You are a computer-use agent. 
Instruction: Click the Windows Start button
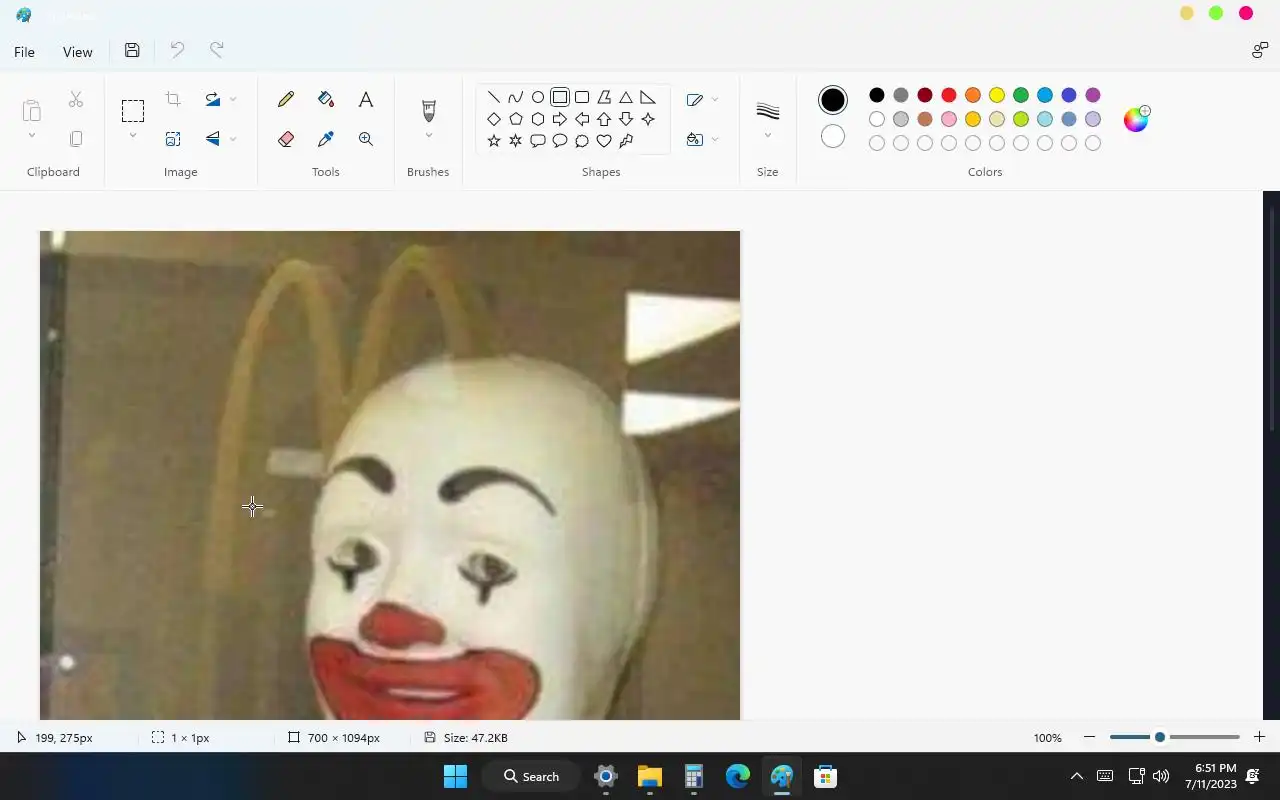(x=455, y=776)
